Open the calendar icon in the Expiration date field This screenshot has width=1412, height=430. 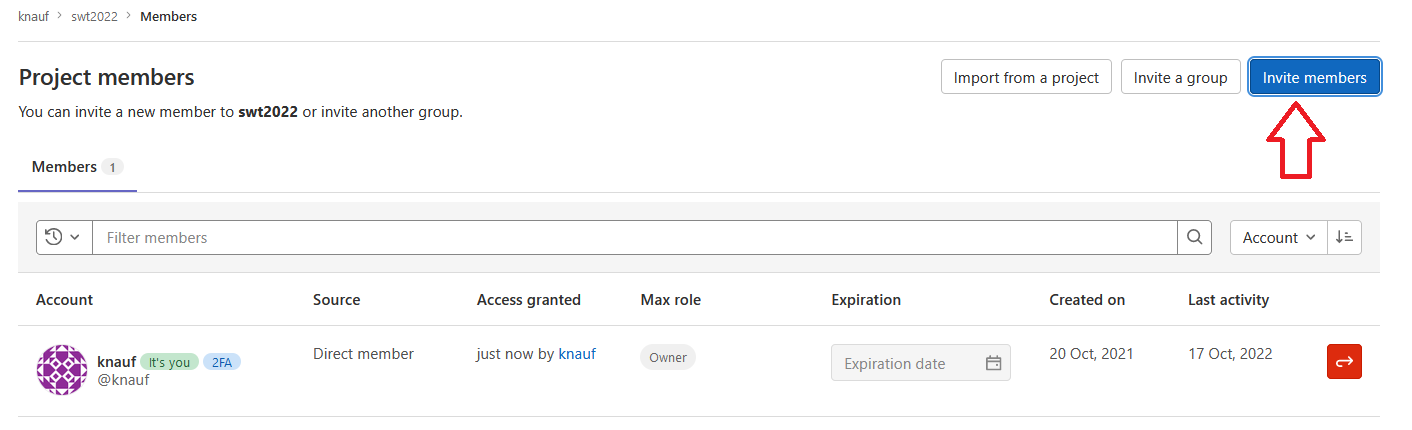click(x=993, y=363)
